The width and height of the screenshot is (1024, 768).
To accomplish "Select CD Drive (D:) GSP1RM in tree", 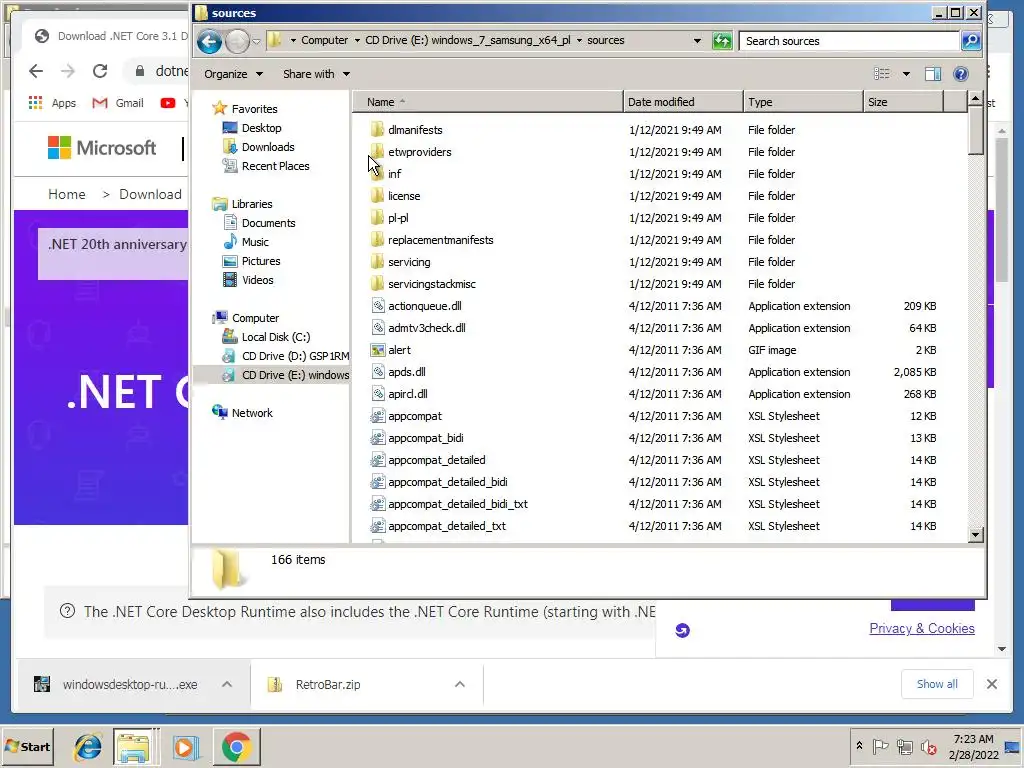I will 295,356.
